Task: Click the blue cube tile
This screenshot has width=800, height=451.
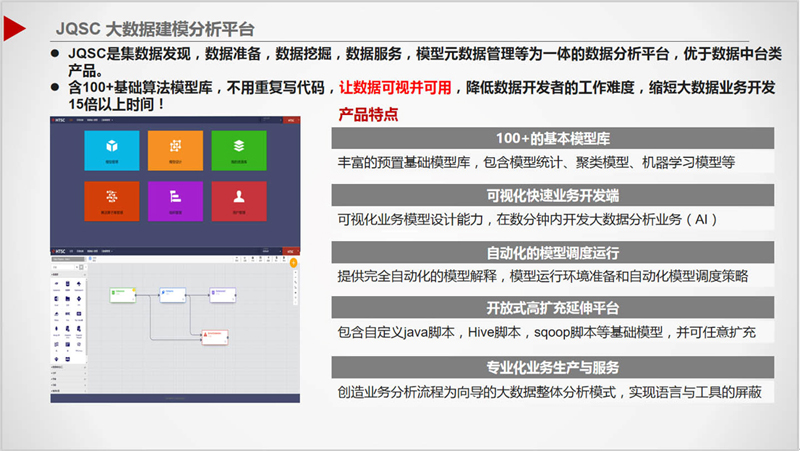Action: point(112,150)
